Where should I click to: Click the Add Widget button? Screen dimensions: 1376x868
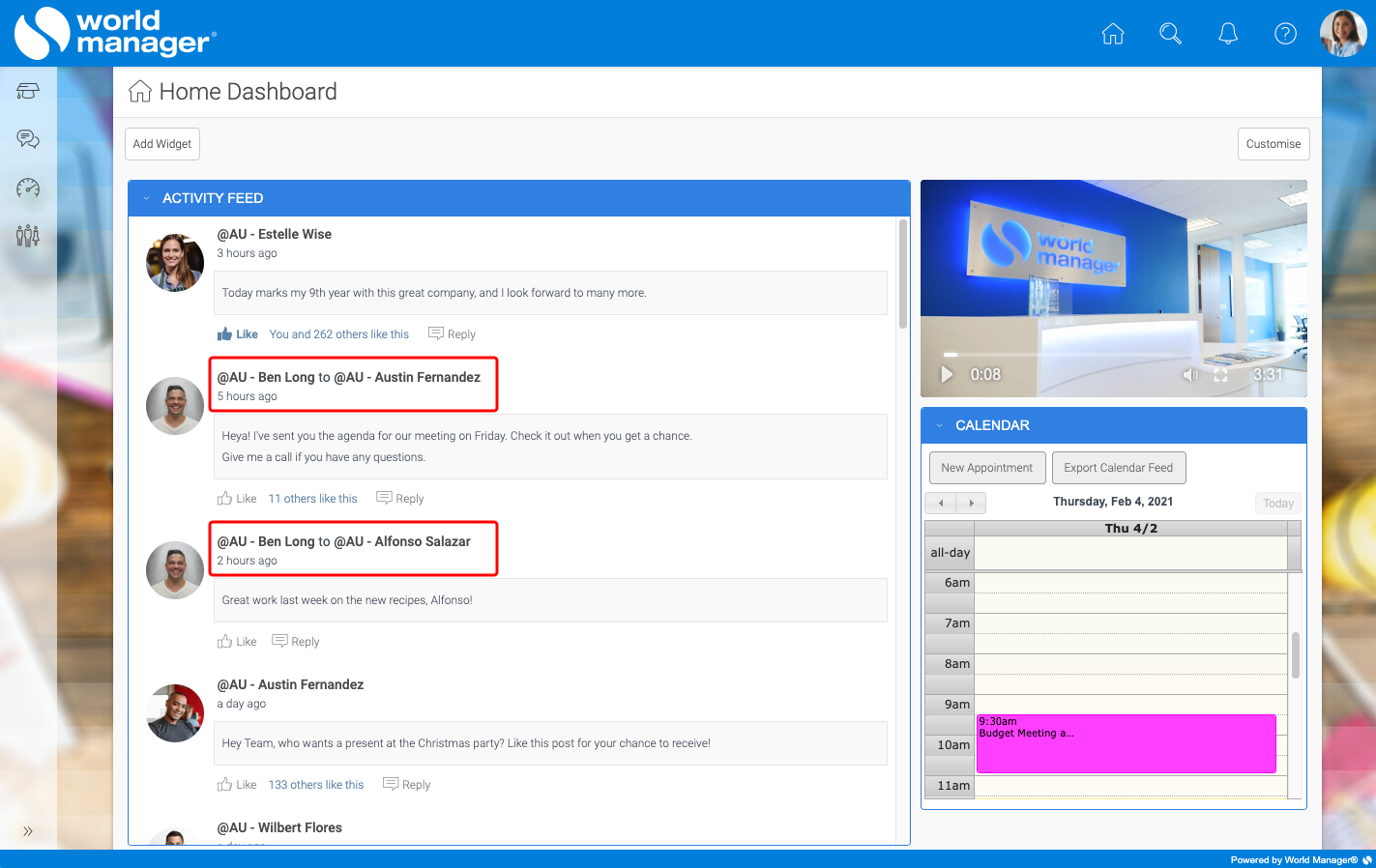(x=162, y=144)
